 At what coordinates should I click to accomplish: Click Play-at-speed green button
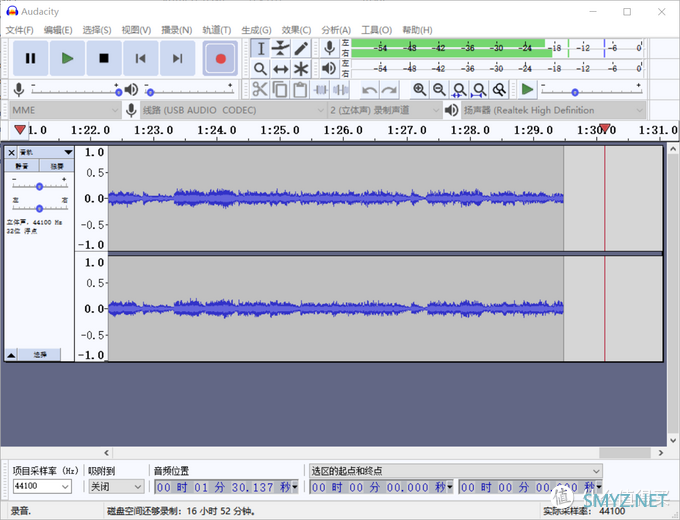[527, 90]
